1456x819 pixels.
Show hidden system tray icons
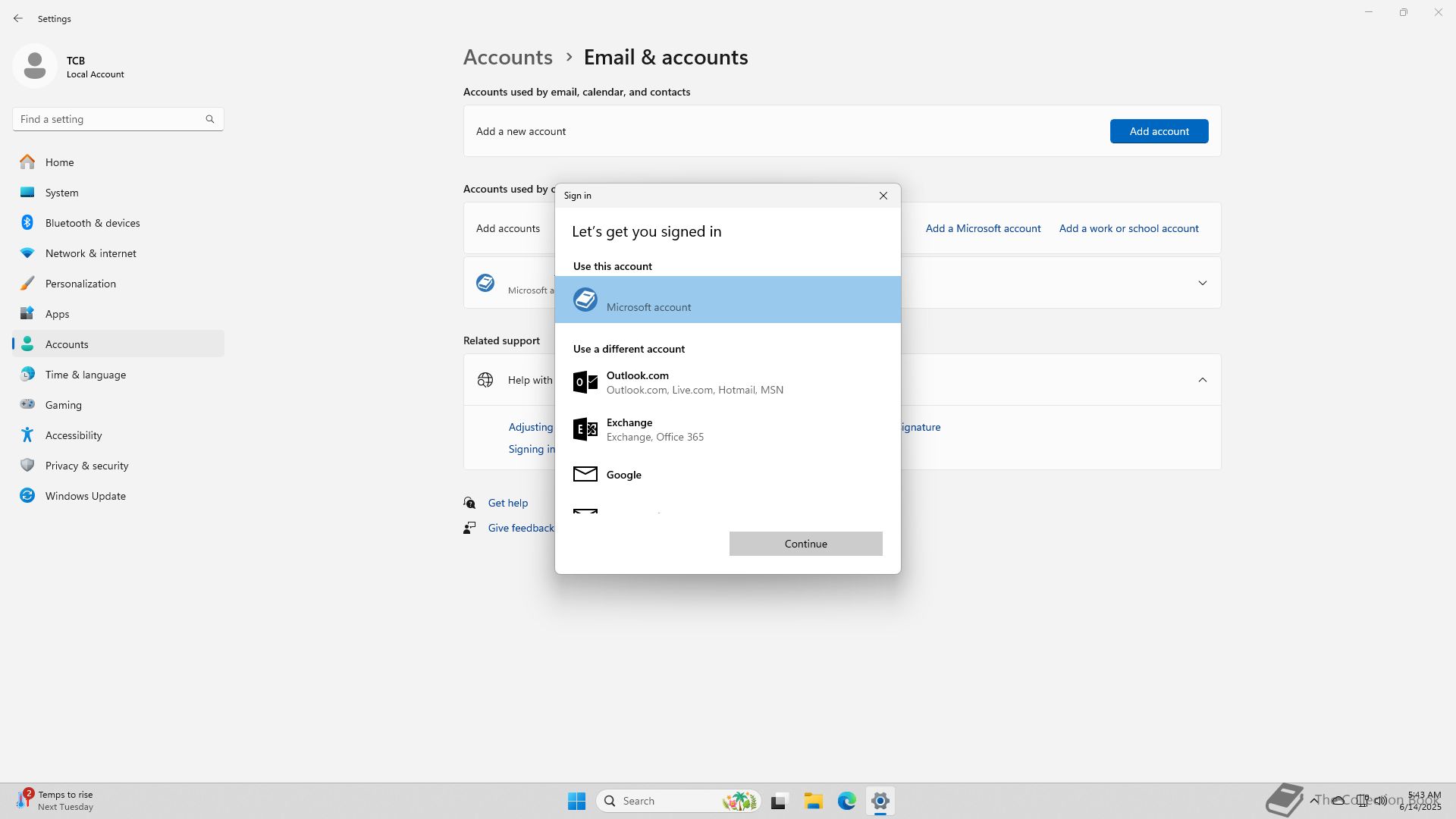[1313, 800]
